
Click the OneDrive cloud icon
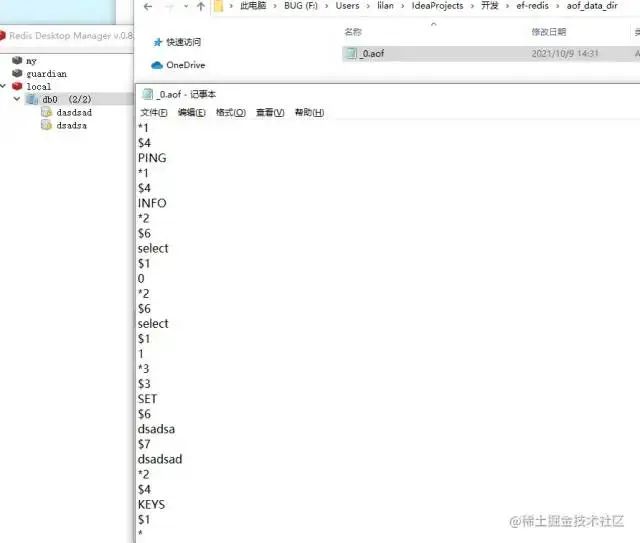157,65
